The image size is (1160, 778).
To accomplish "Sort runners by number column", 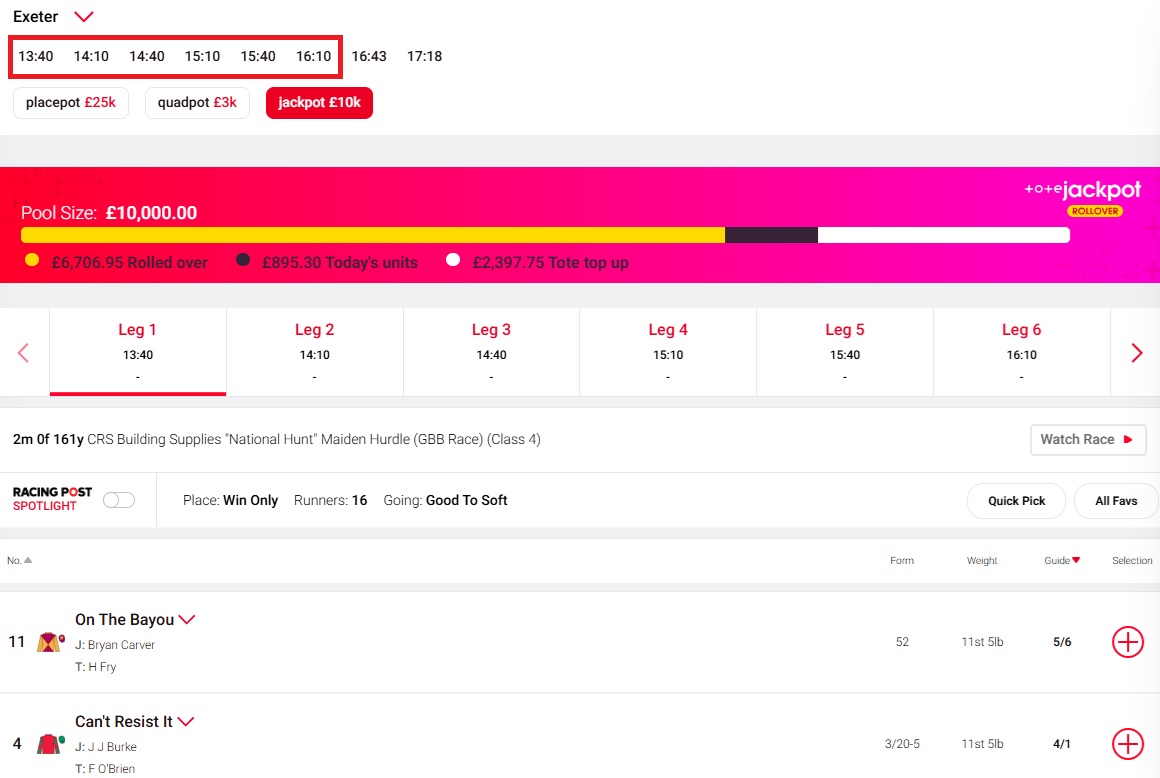I will [x=19, y=560].
